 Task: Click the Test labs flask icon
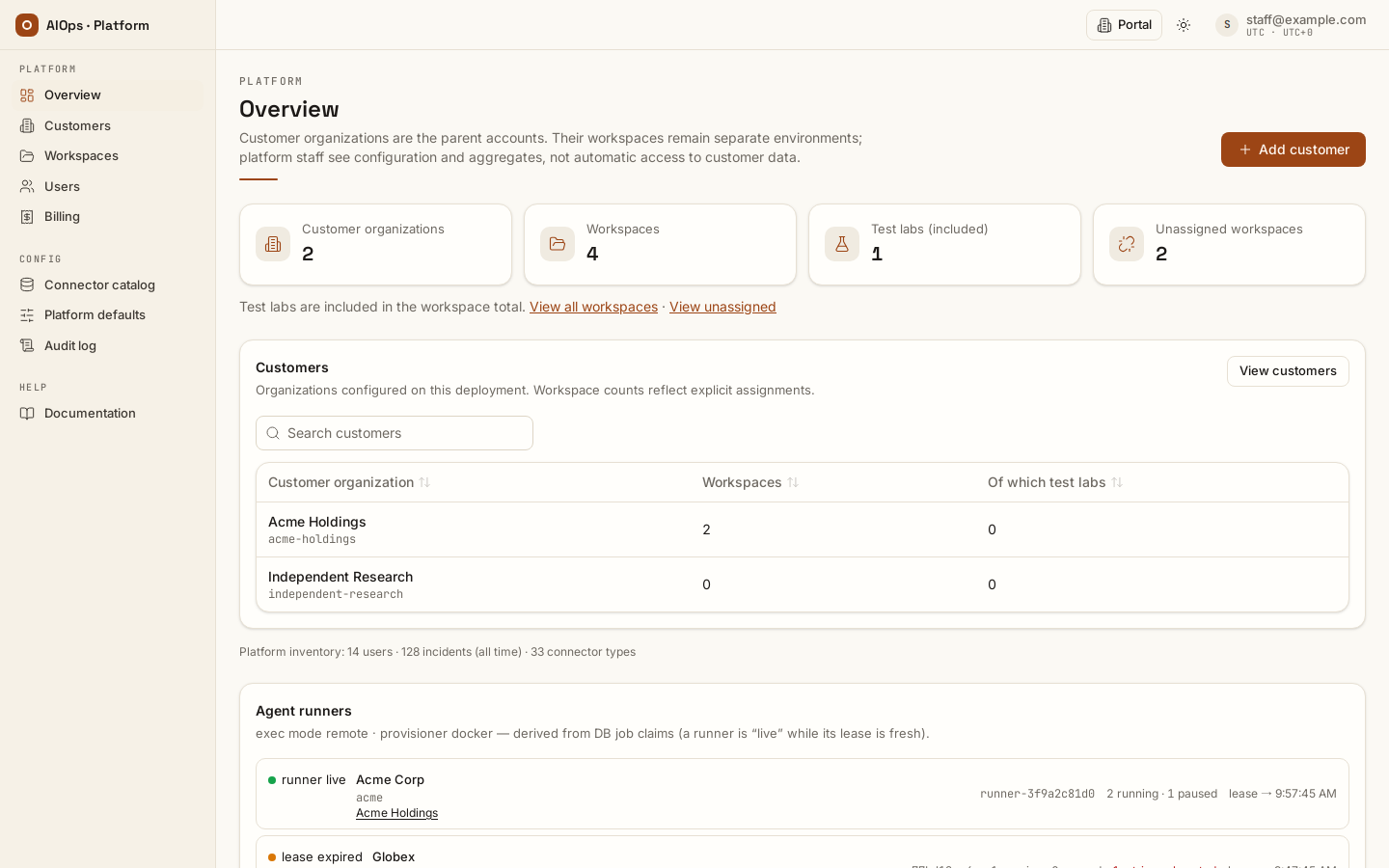(842, 244)
